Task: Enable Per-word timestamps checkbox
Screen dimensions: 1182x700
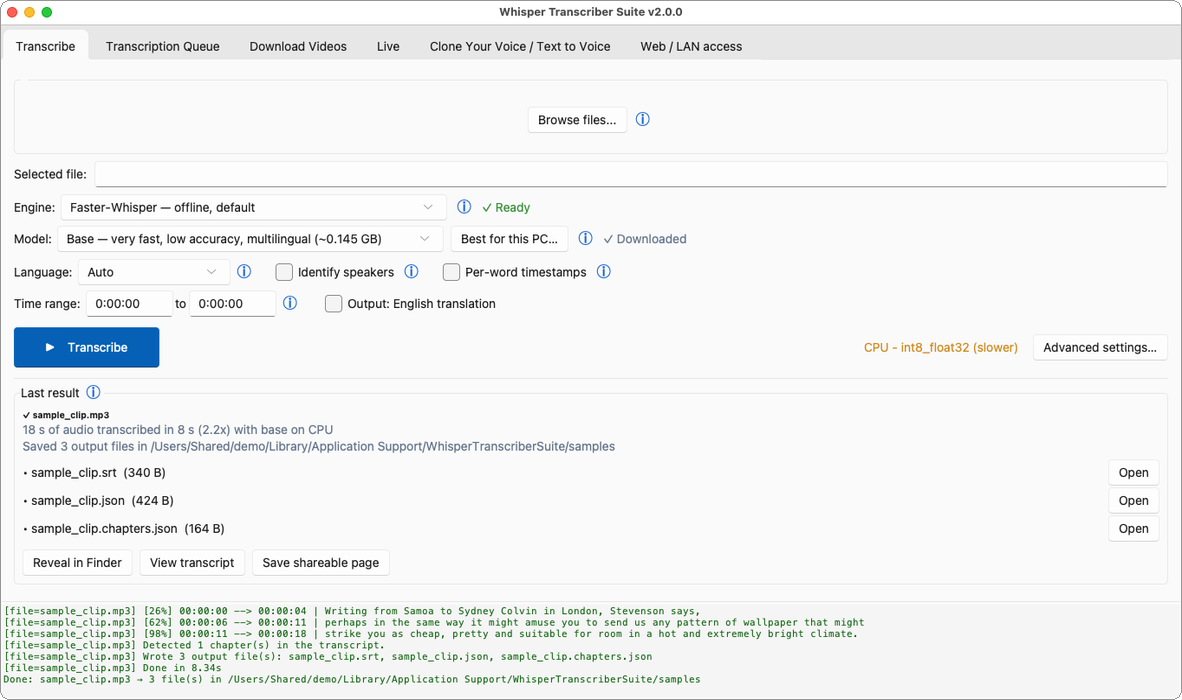Action: click(452, 272)
